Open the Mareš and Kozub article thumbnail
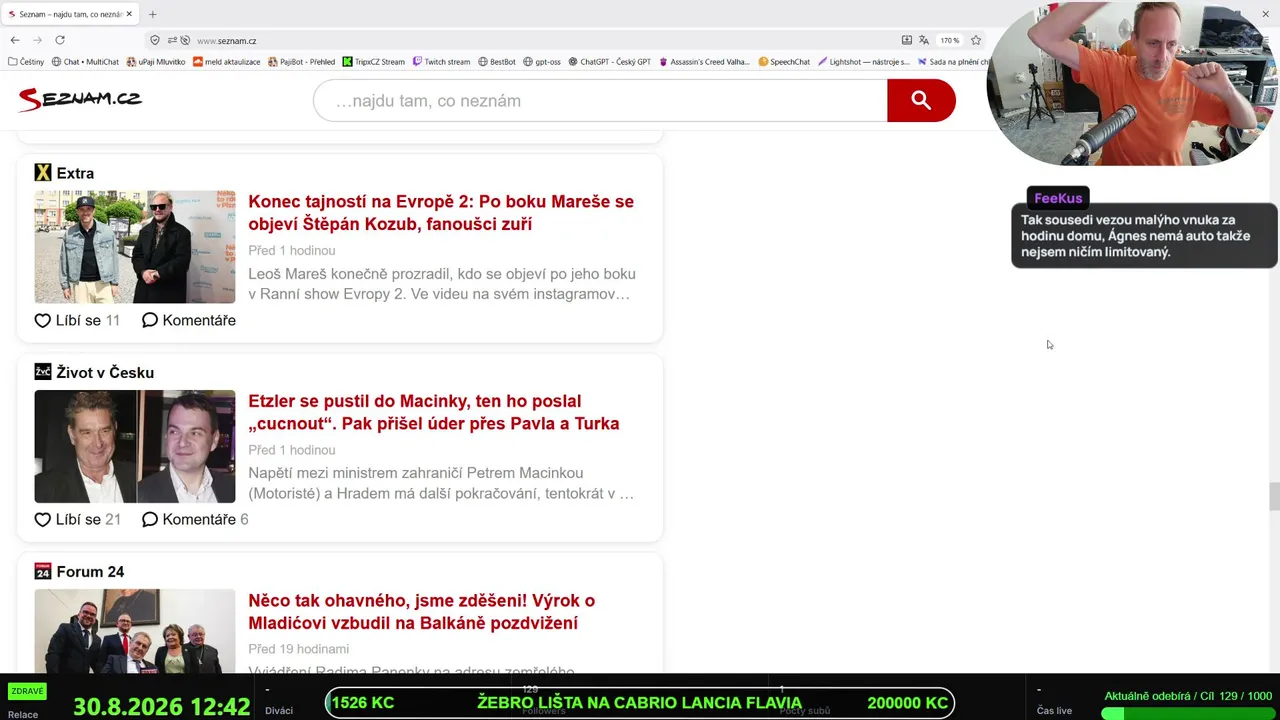Viewport: 1280px width, 720px height. pos(135,247)
